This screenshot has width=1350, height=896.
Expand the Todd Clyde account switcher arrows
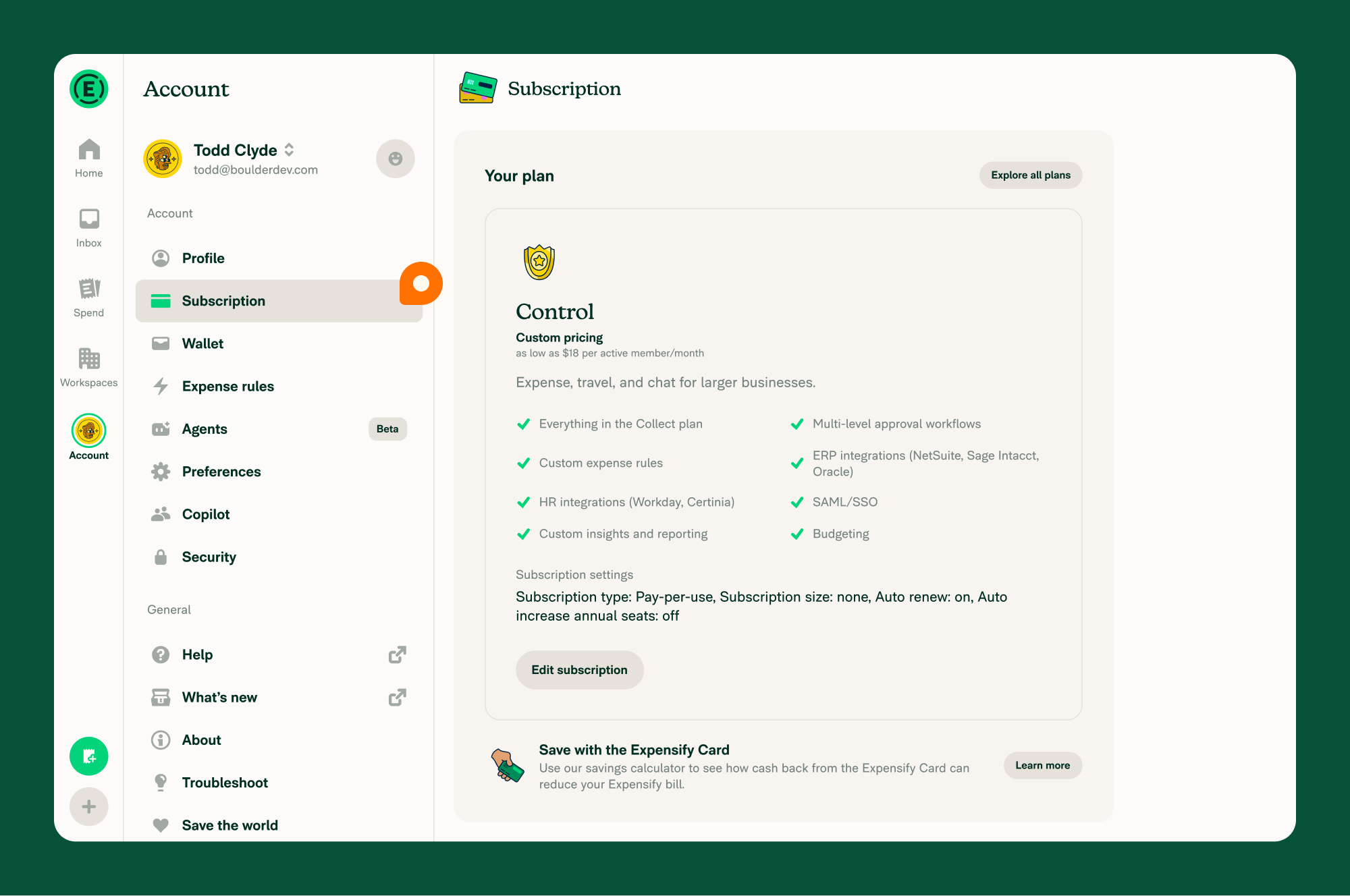click(x=289, y=150)
